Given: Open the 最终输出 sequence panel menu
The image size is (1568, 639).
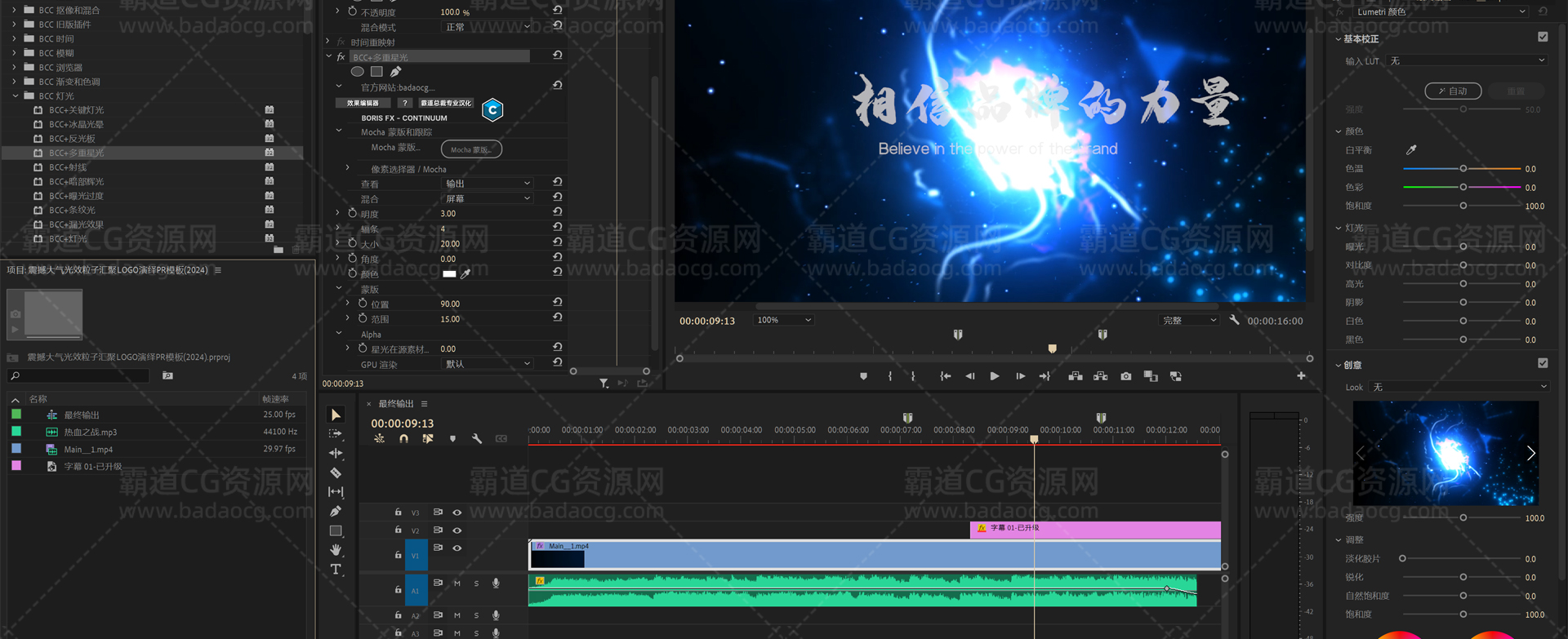Looking at the screenshot, I should (x=425, y=404).
